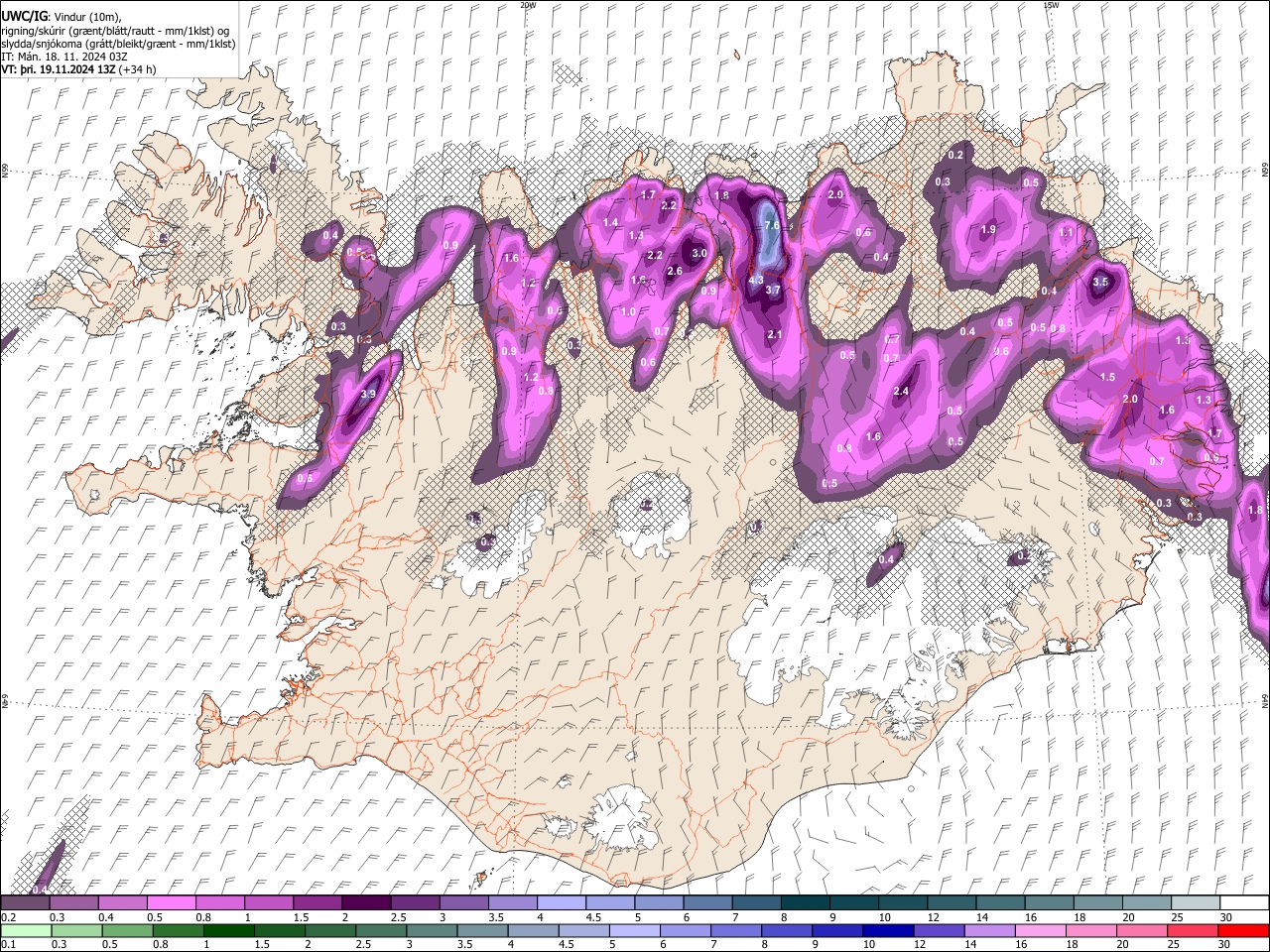The image size is (1270, 952).
Task: Click the top legend swatch between 0.2 and 0.3
Action: point(25,903)
